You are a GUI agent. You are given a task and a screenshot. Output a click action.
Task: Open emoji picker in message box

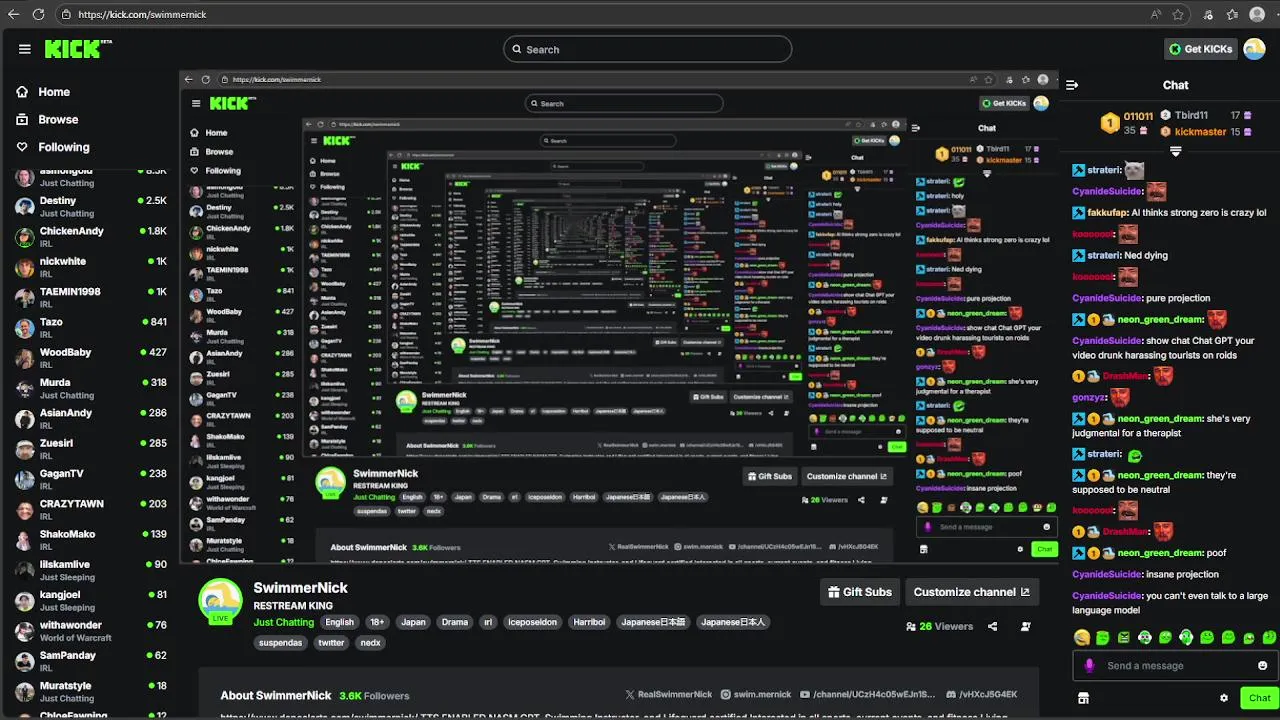click(x=1262, y=666)
